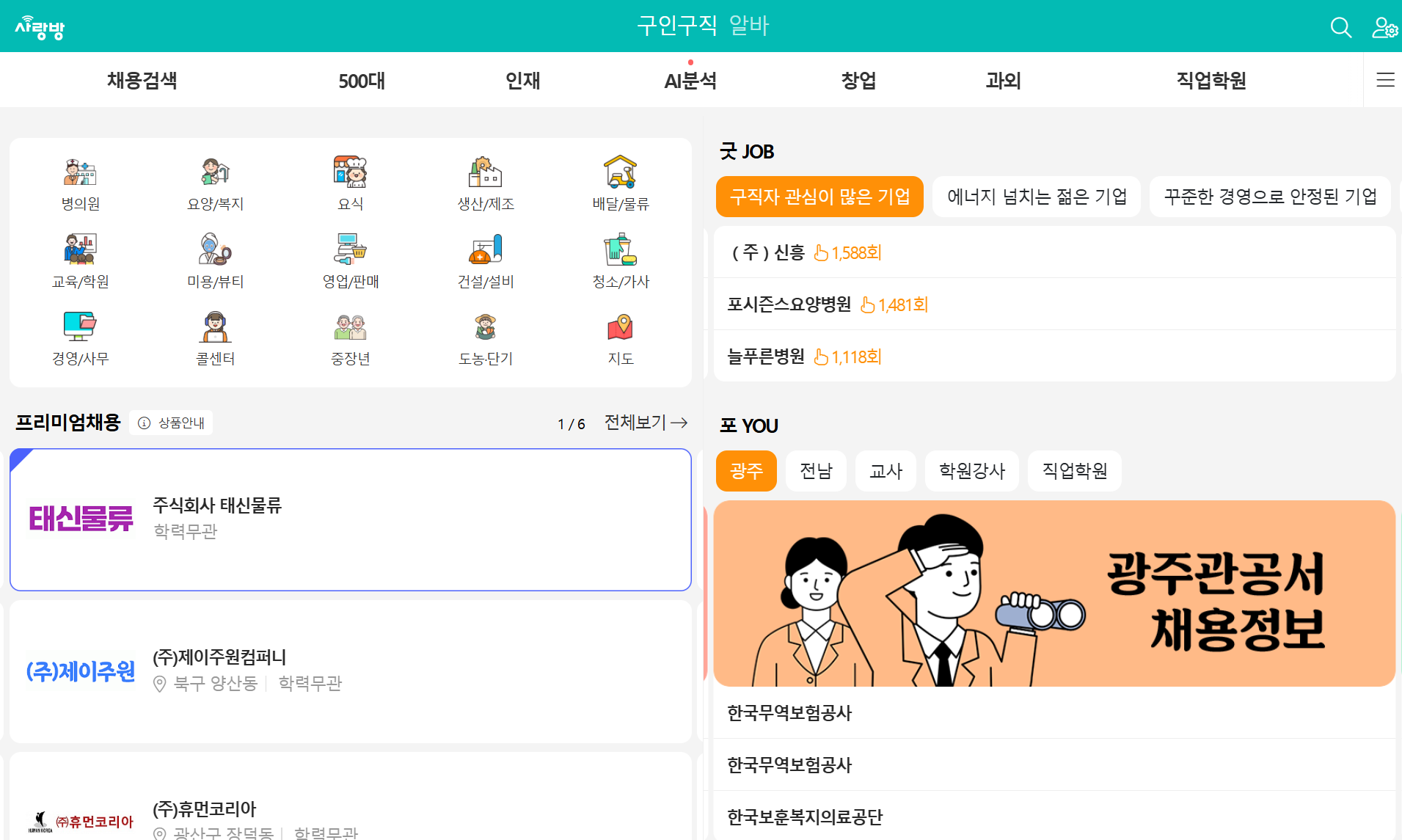Viewport: 1402px width, 840px height.
Task: Select the 건설/설비 category icon
Action: pyautogui.click(x=485, y=249)
